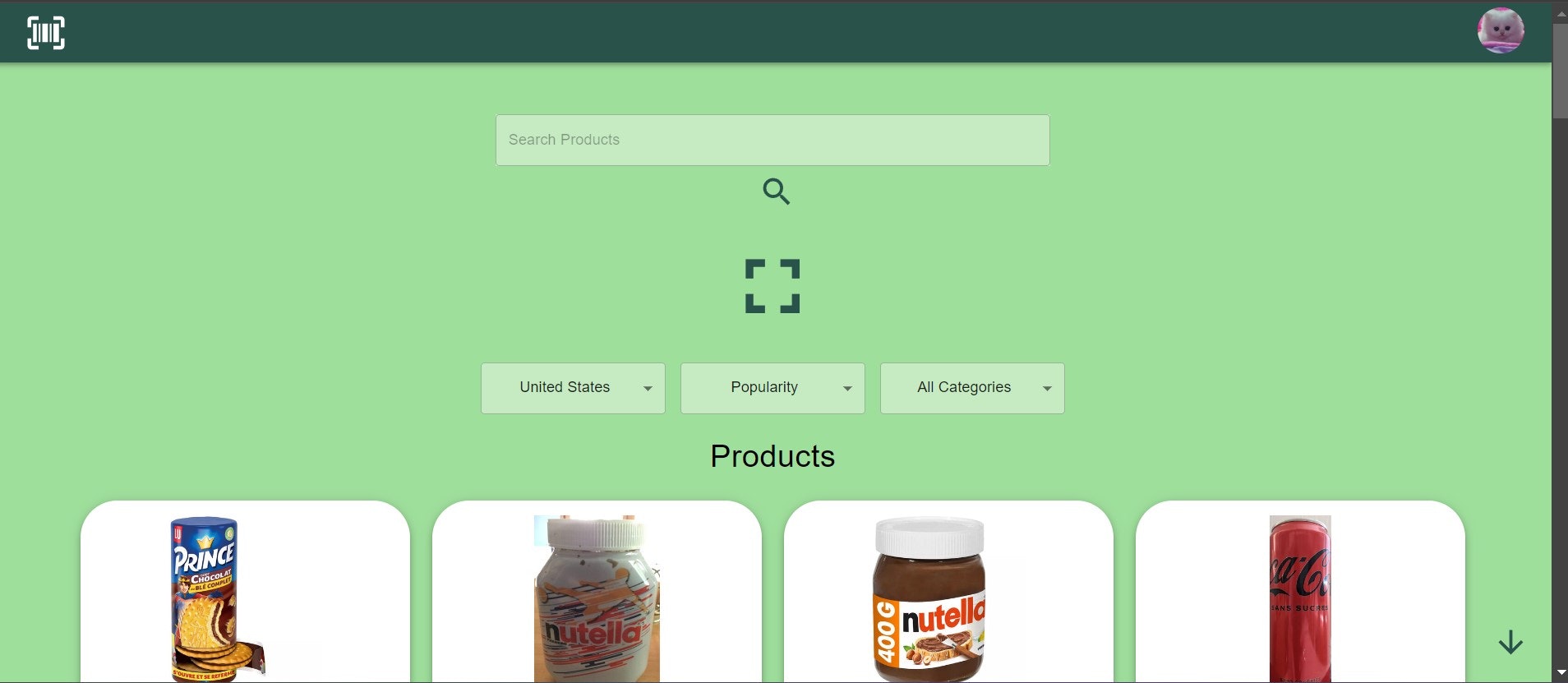Expand the arrow beside Popularity
Viewport: 1568px width, 683px height.
pos(847,389)
